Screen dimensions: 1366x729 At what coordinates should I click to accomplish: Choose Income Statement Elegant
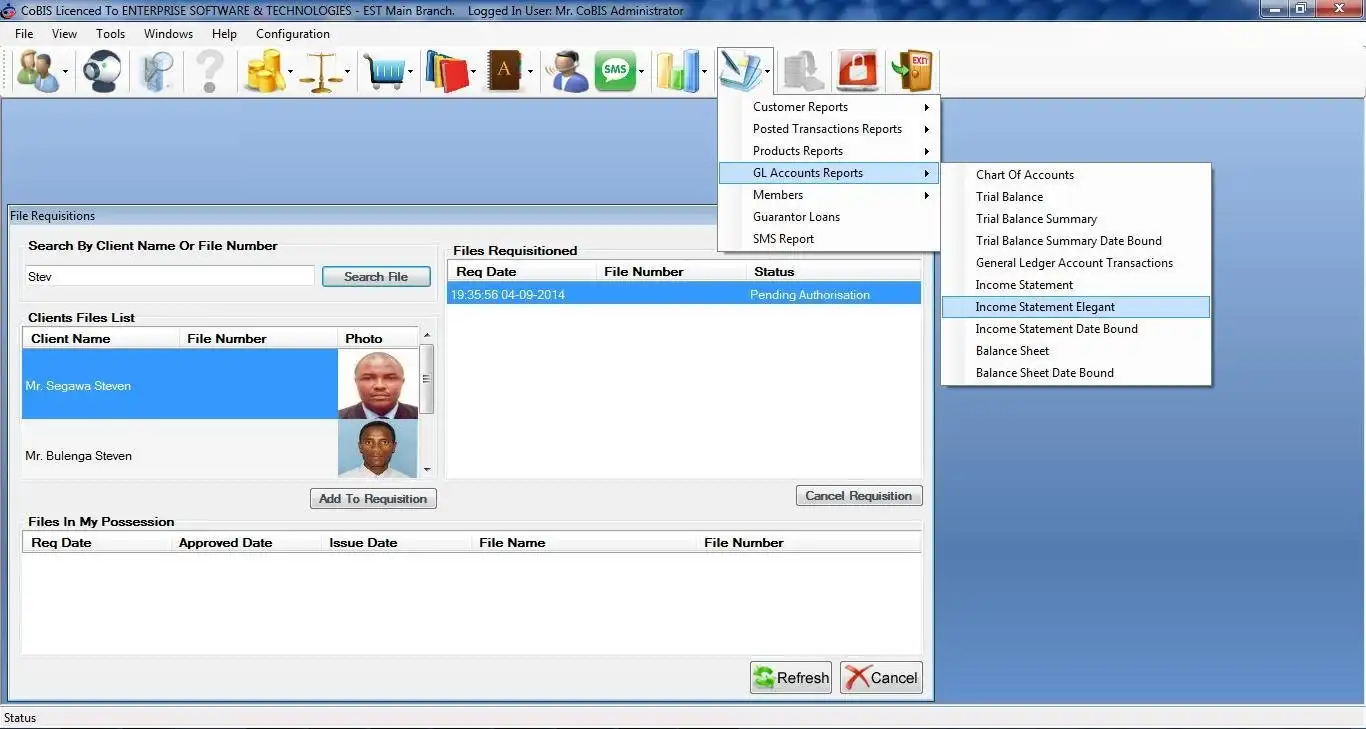tap(1076, 307)
